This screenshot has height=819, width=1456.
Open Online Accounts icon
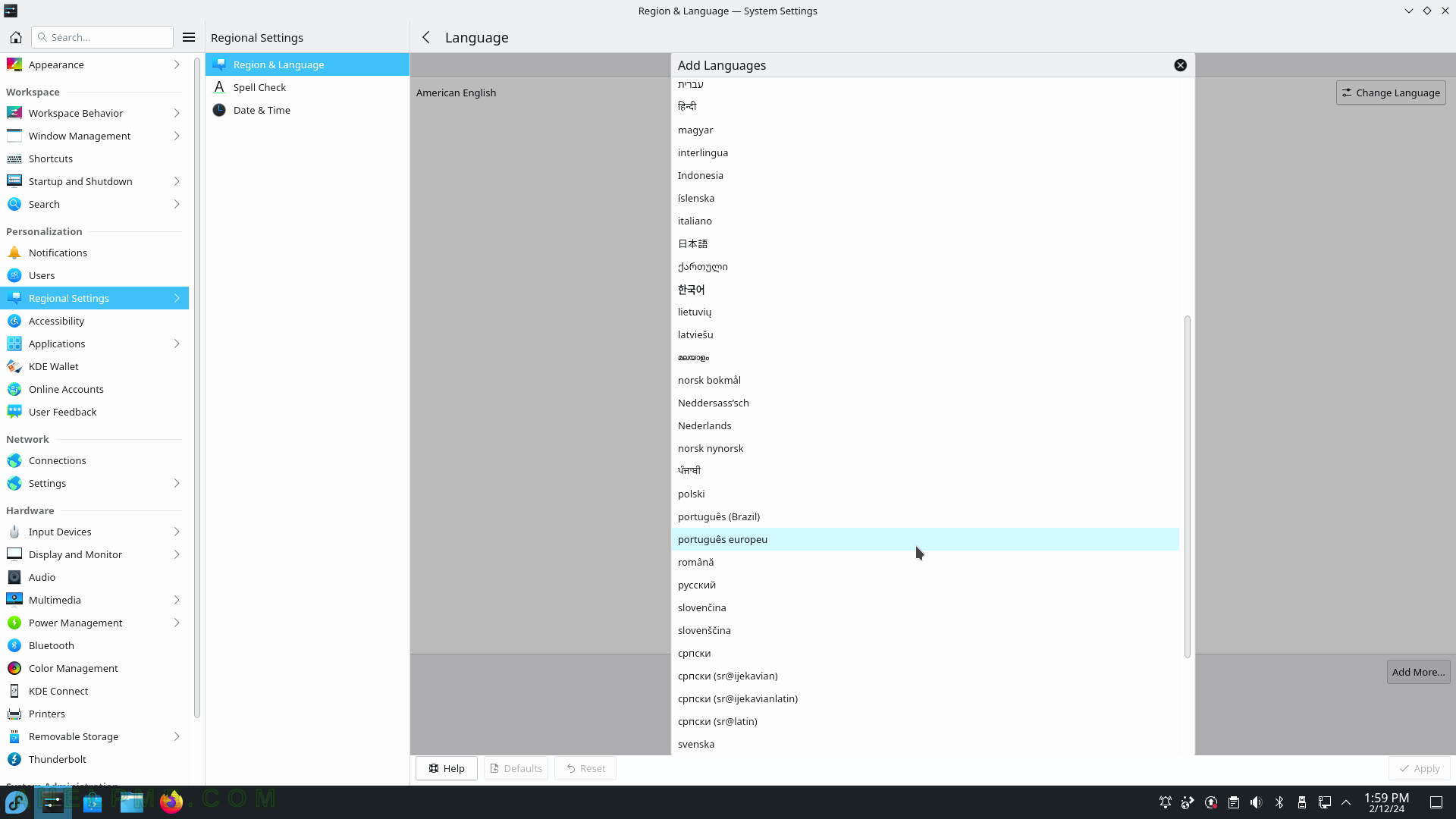(x=14, y=389)
